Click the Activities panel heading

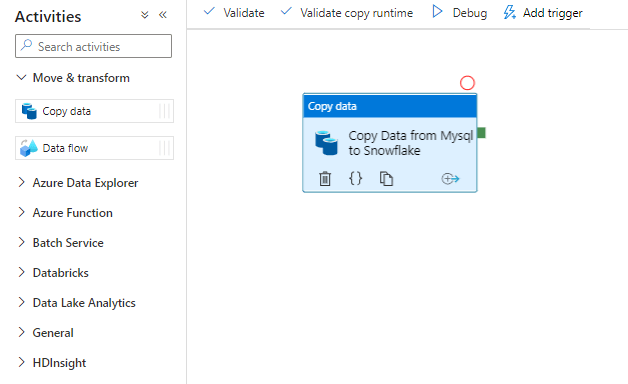[x=48, y=17]
